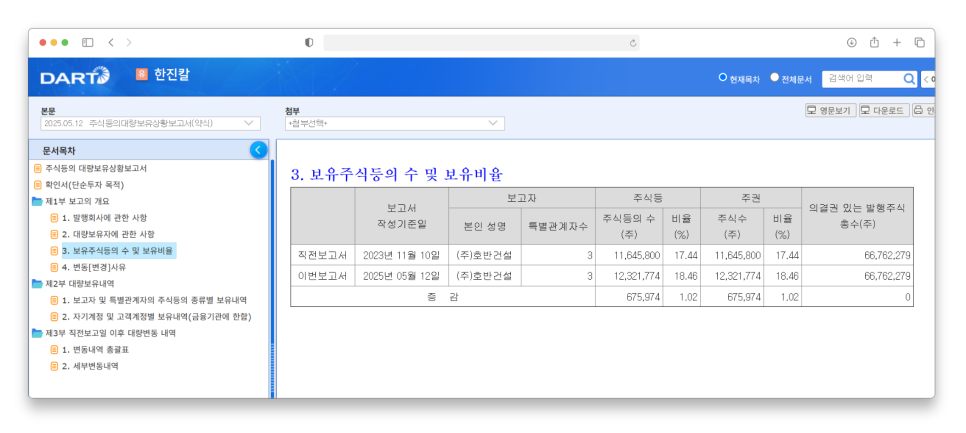This screenshot has height=433, width=966.
Task: Click the orange badge beside 한진칼
Action: point(142,75)
